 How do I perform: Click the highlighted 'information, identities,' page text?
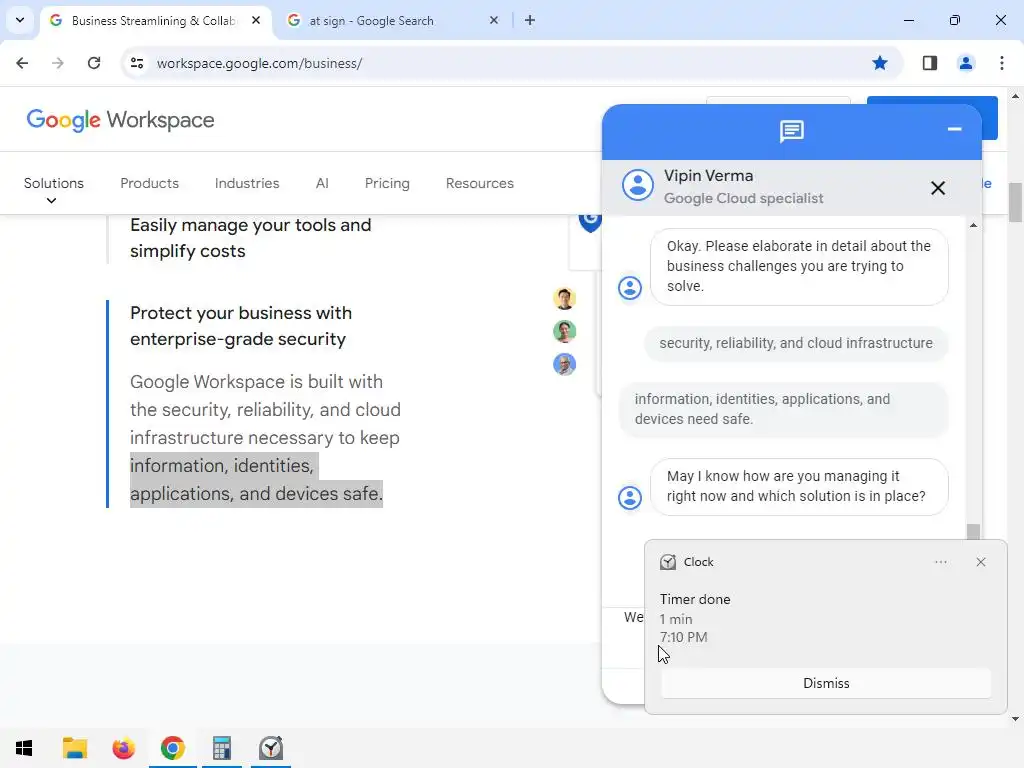[222, 466]
